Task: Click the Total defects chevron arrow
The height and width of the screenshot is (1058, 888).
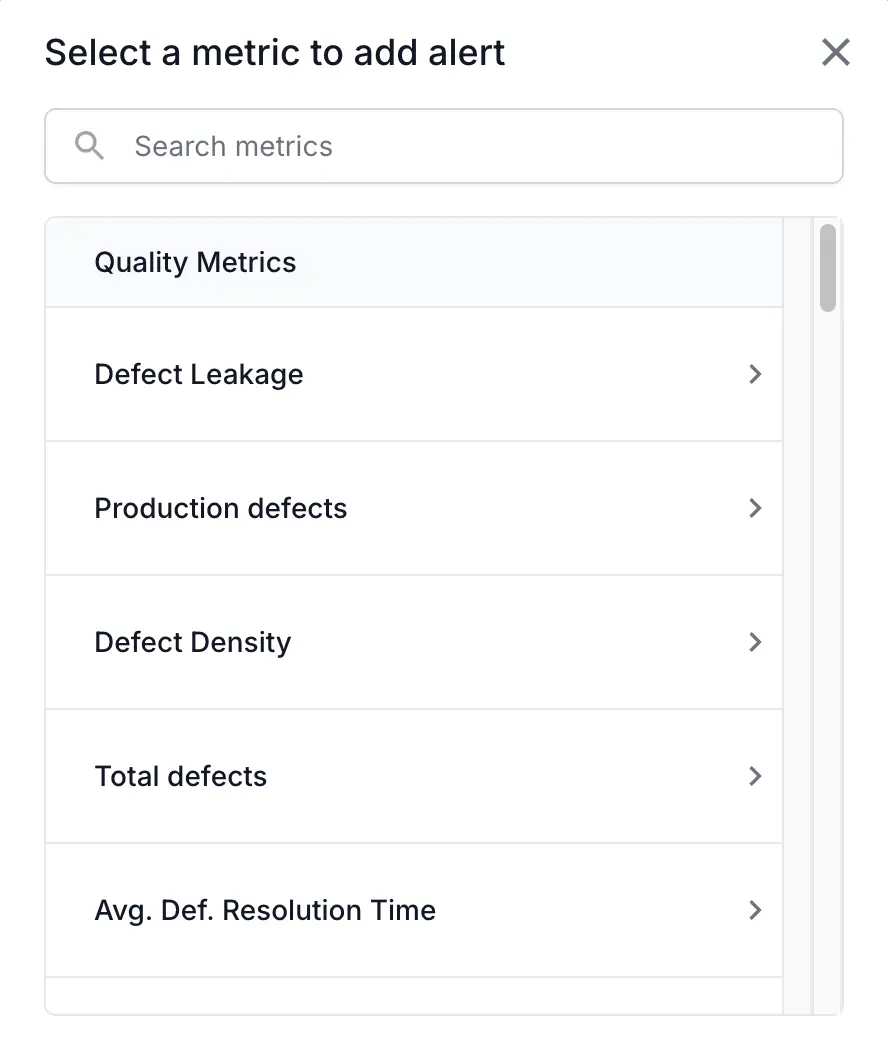Action: (x=755, y=776)
